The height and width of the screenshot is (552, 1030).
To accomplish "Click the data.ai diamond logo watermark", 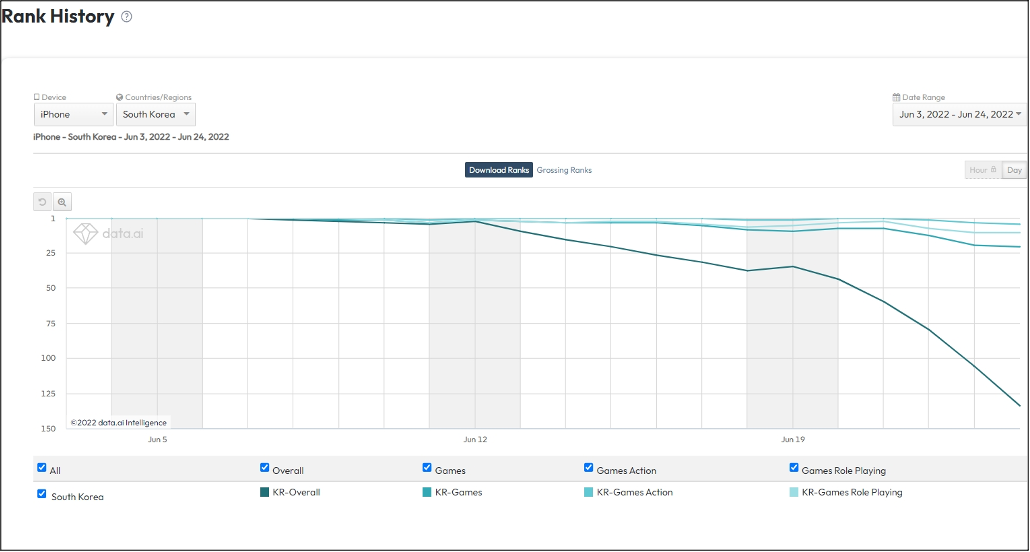I will pos(85,234).
